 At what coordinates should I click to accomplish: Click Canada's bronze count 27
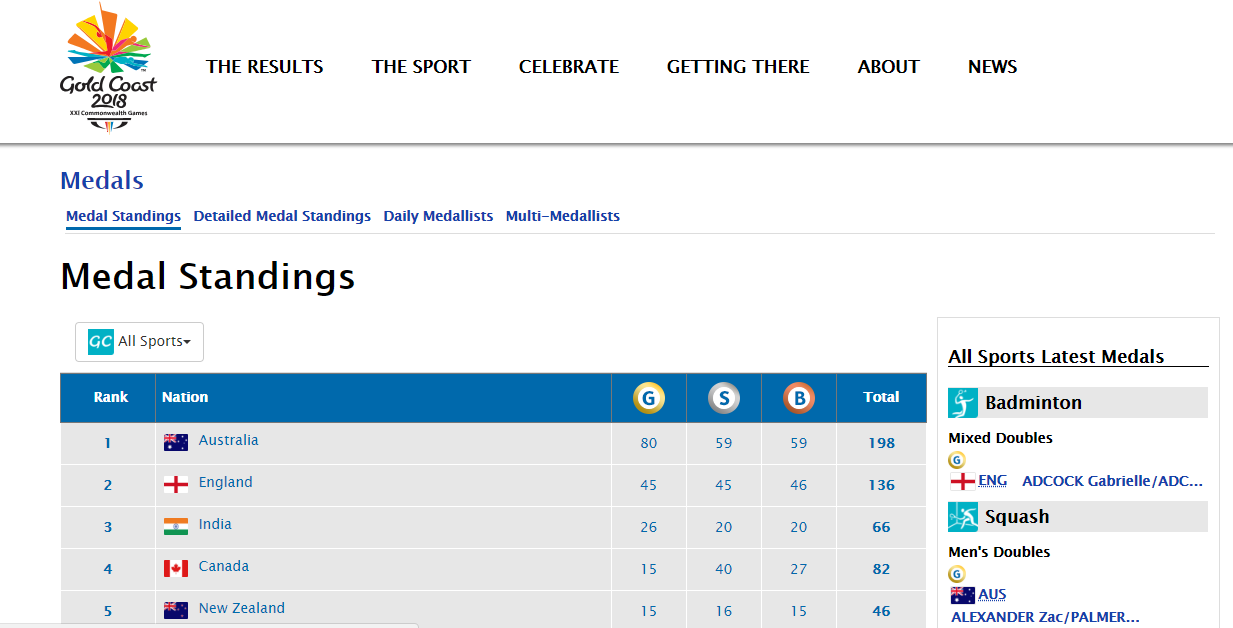click(x=798, y=569)
